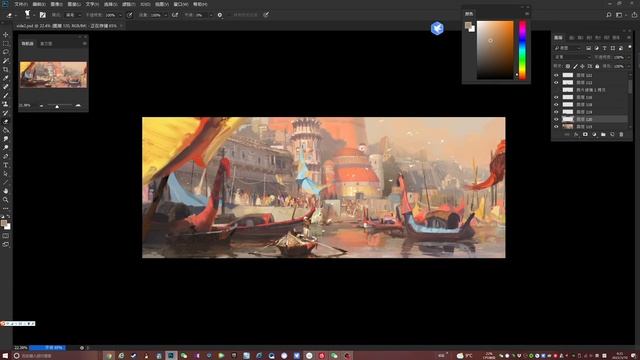Open the 图像 (Image) menu
The image size is (640, 360).
point(56,4)
